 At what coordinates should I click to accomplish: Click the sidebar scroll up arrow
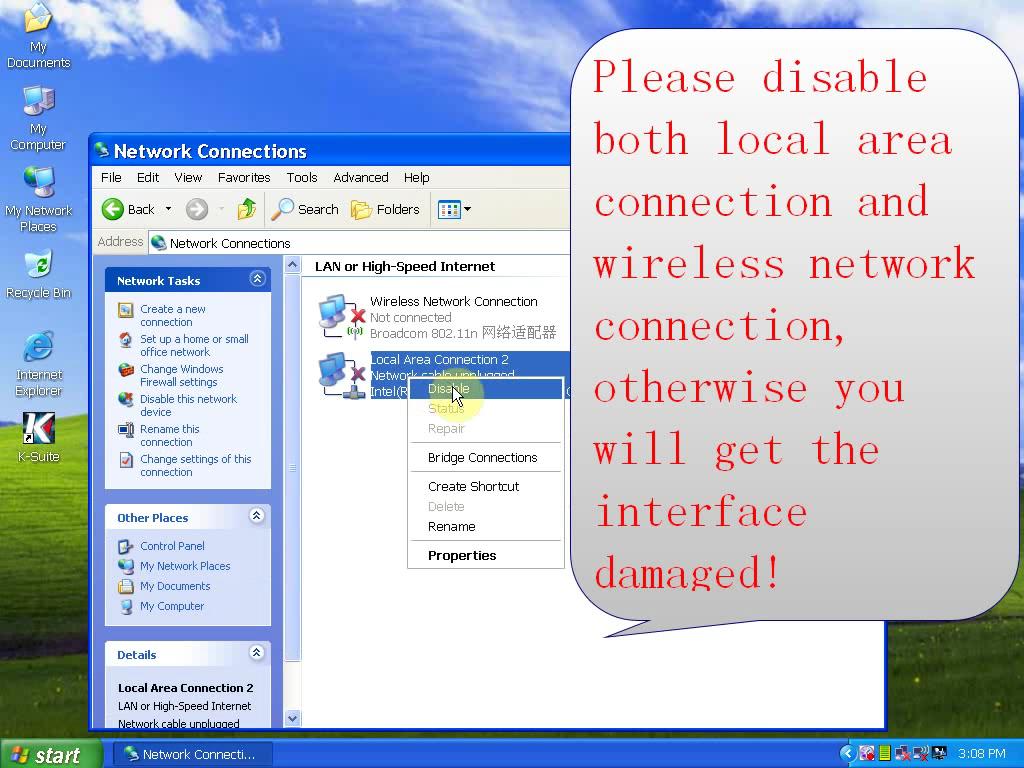[293, 265]
